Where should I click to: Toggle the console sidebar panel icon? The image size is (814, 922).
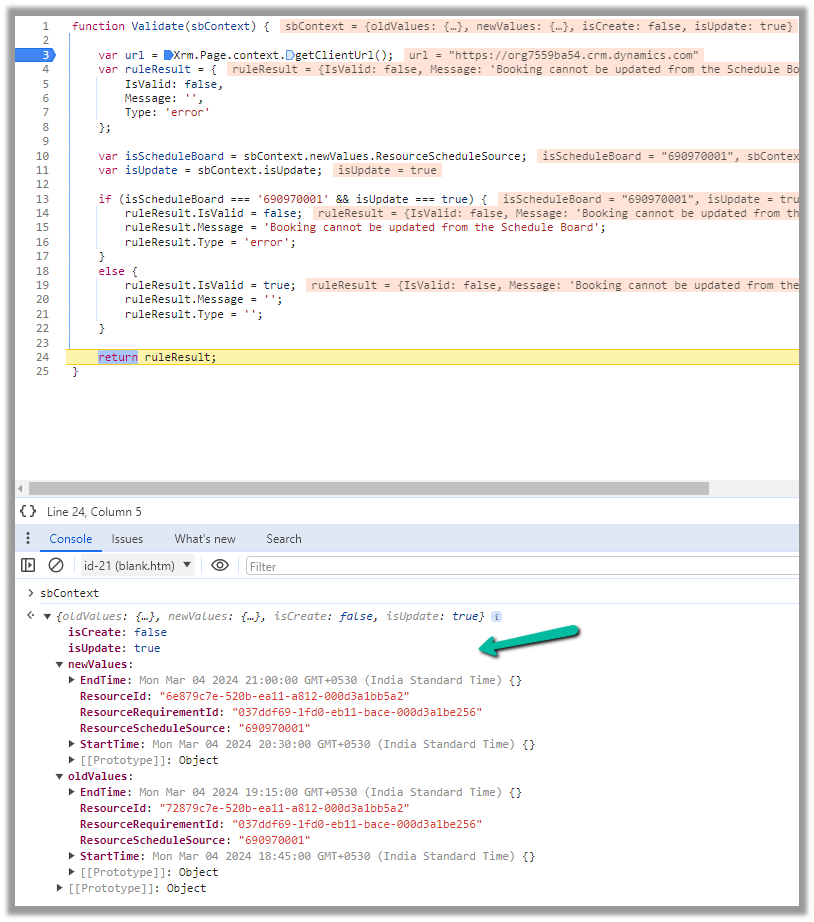click(28, 566)
